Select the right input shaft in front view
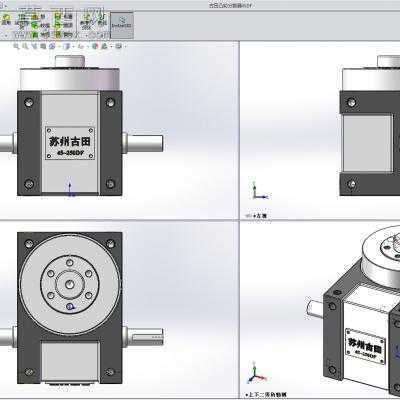400x400 pixels. click(143, 143)
